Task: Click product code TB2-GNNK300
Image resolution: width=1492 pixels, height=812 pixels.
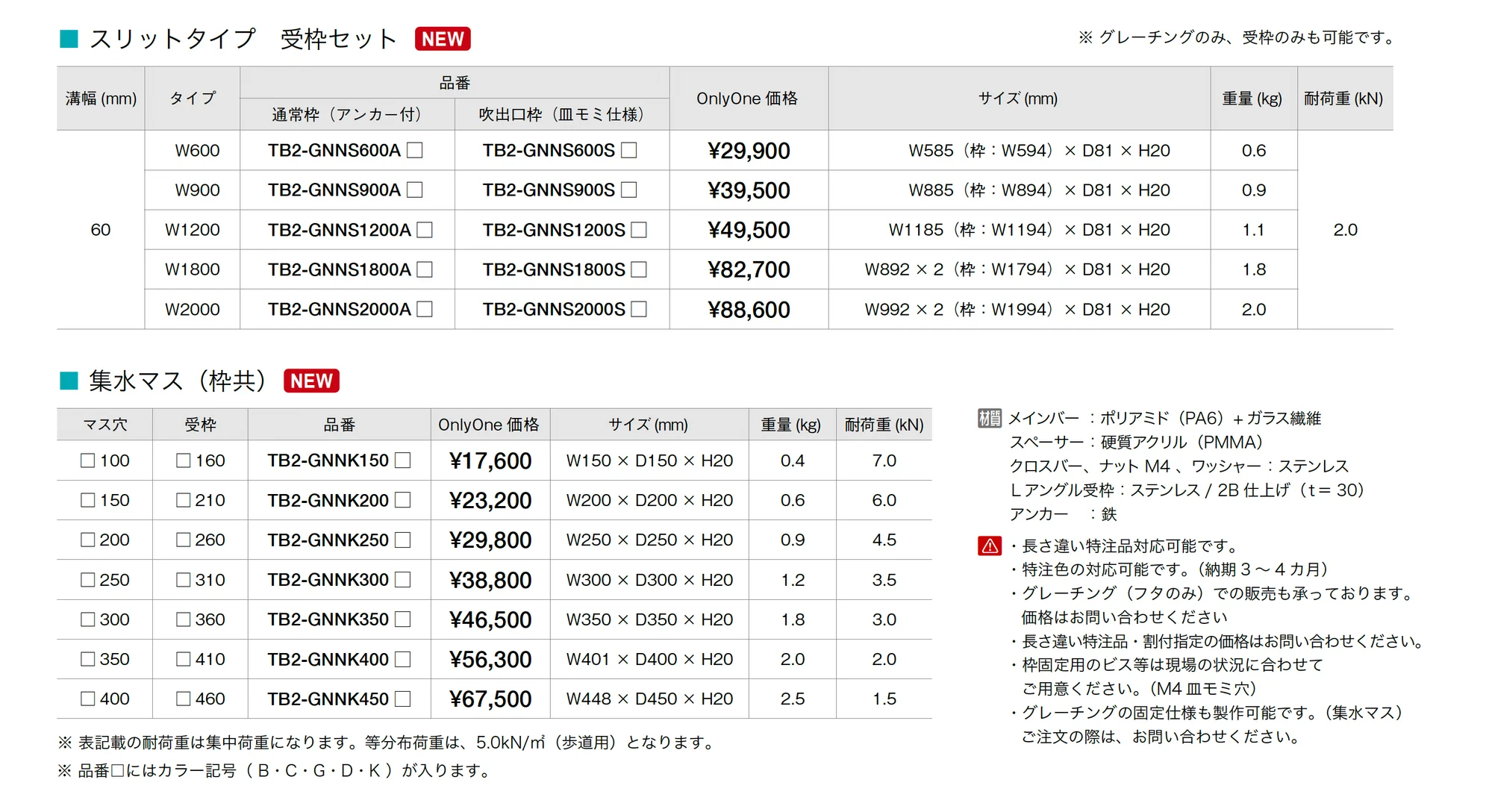Action: (x=328, y=579)
